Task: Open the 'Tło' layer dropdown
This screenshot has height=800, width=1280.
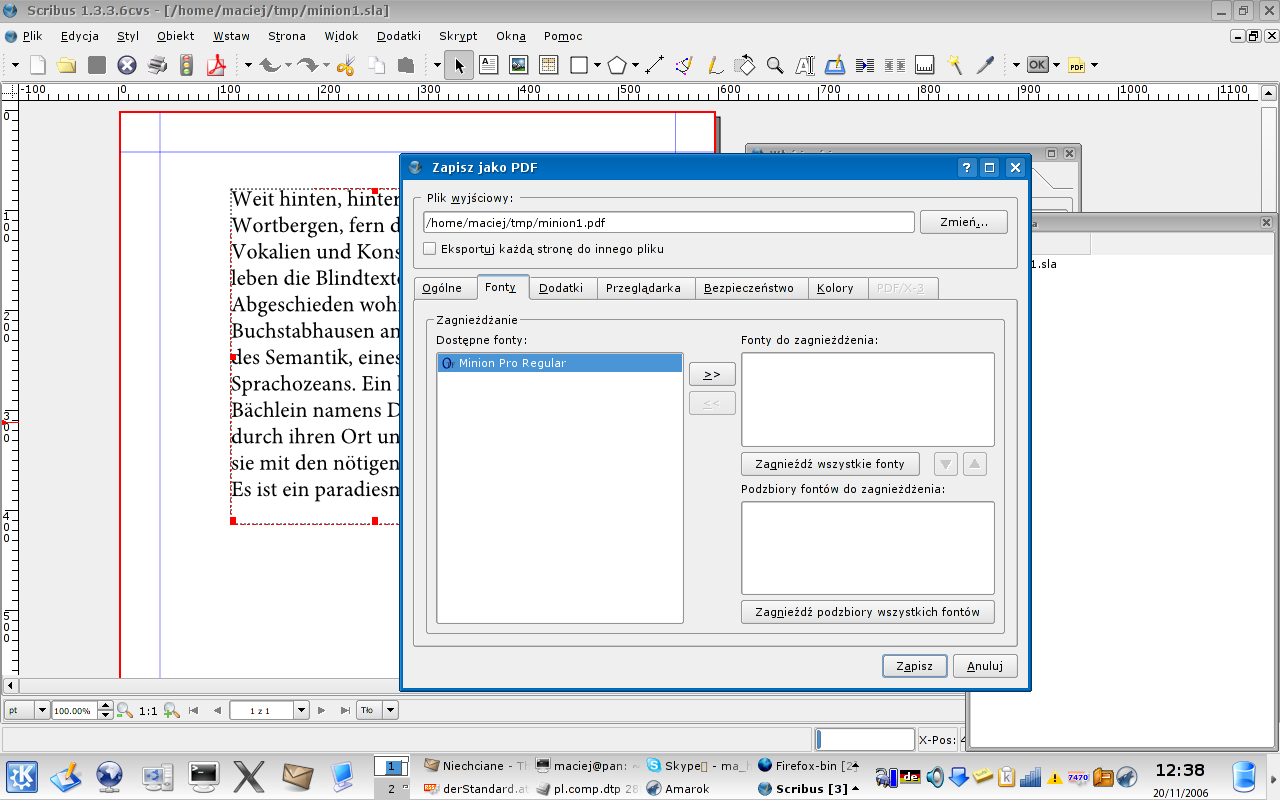Action: coord(390,710)
